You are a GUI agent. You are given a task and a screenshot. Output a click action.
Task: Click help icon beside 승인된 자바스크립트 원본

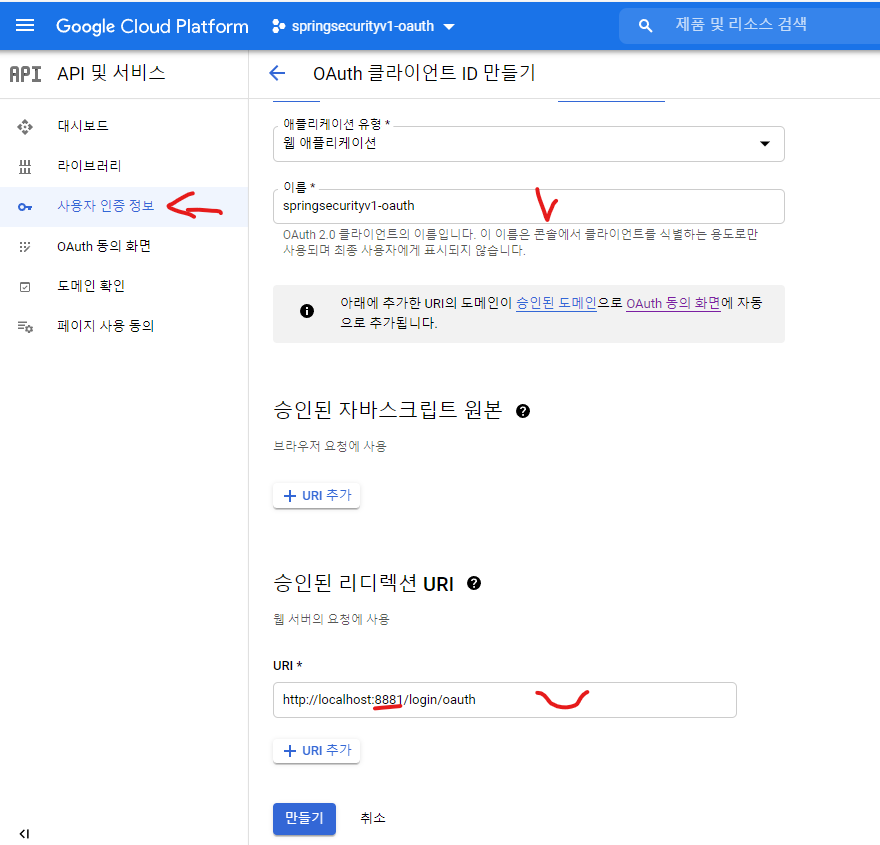click(x=522, y=411)
